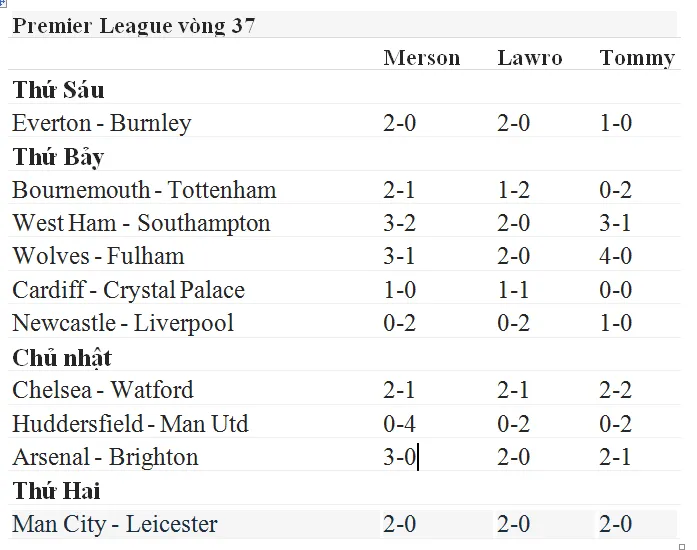Click the 'Thứ Bảy' day heading
The image size is (697, 550).
[x=58, y=157]
